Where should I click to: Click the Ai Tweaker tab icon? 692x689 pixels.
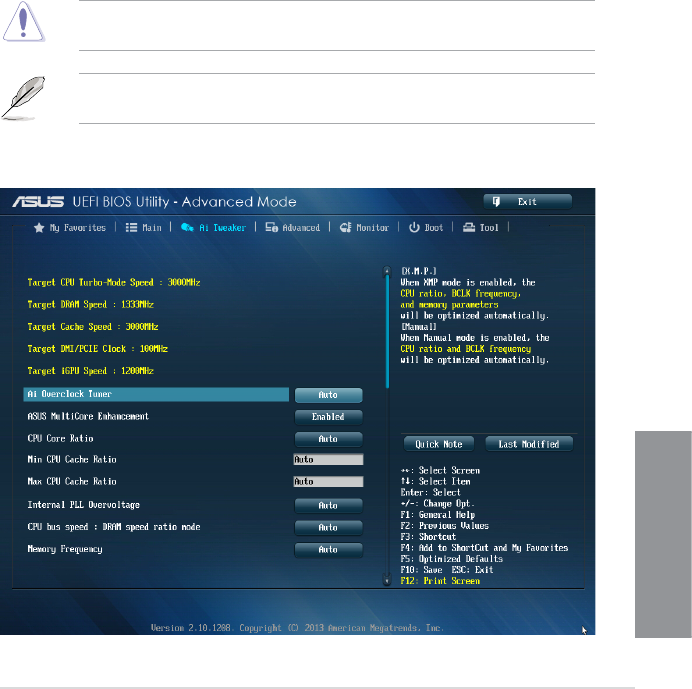tap(187, 228)
